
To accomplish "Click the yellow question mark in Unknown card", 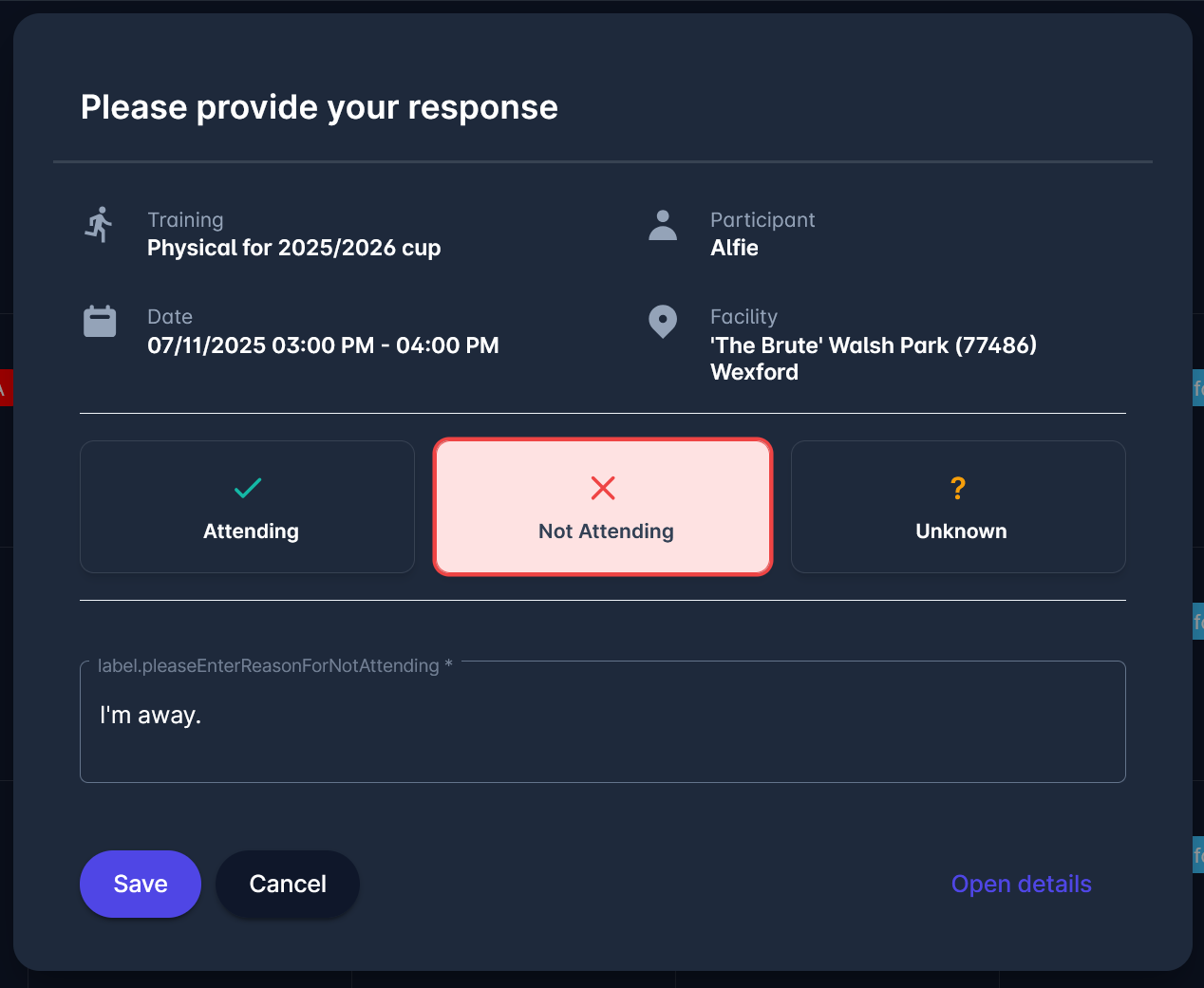I will (x=958, y=488).
